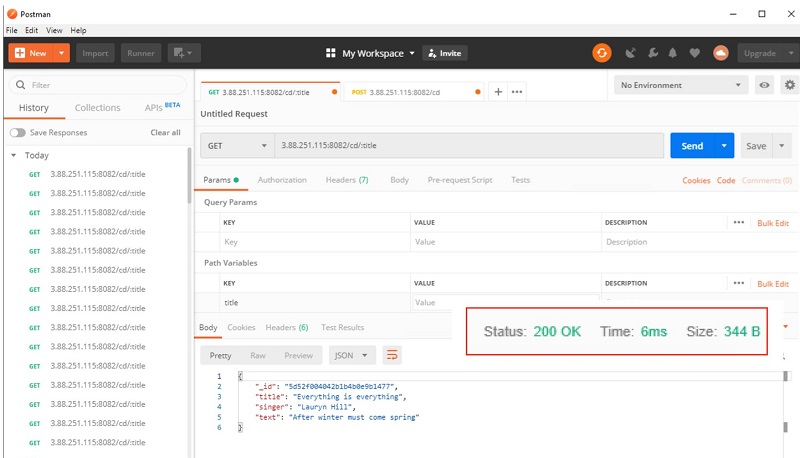Open the Tests tab
800x458 pixels.
click(x=520, y=180)
